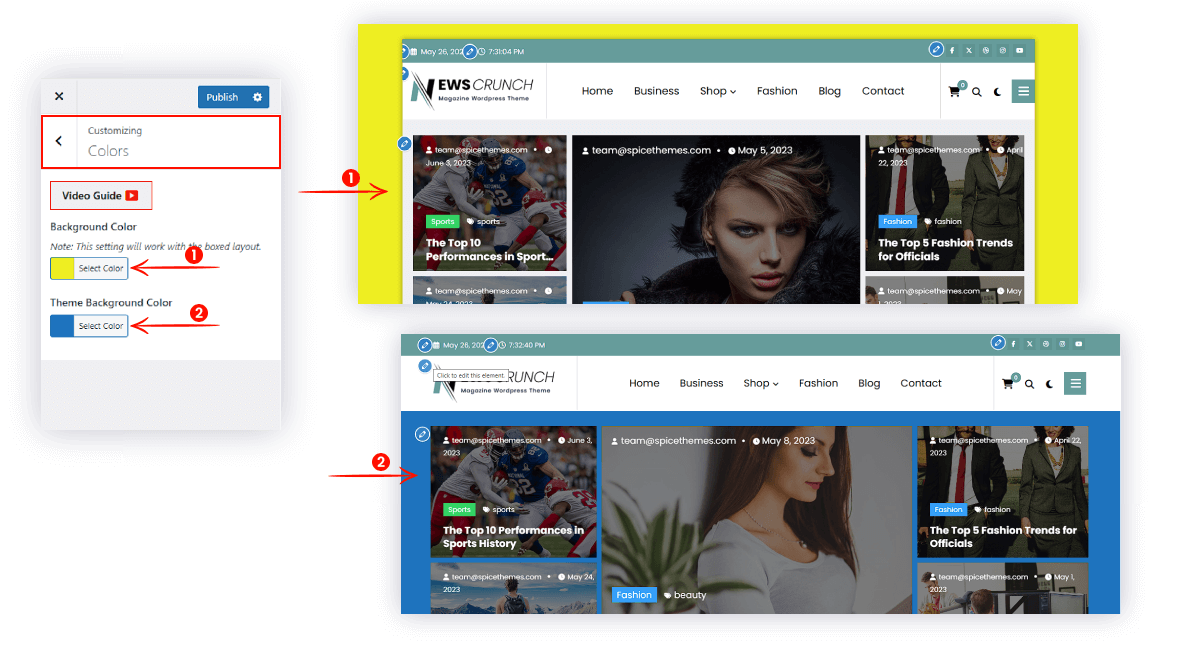Open 'The Top 10 Performances in Sport...' post
1193x645 pixels.
pyautogui.click(x=489, y=249)
